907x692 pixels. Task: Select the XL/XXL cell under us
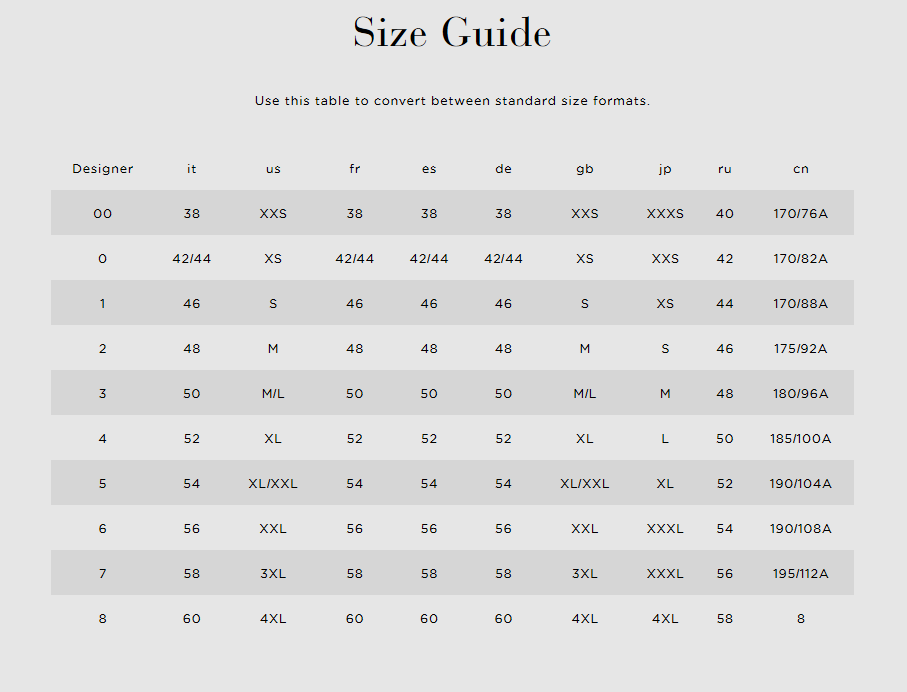click(273, 484)
